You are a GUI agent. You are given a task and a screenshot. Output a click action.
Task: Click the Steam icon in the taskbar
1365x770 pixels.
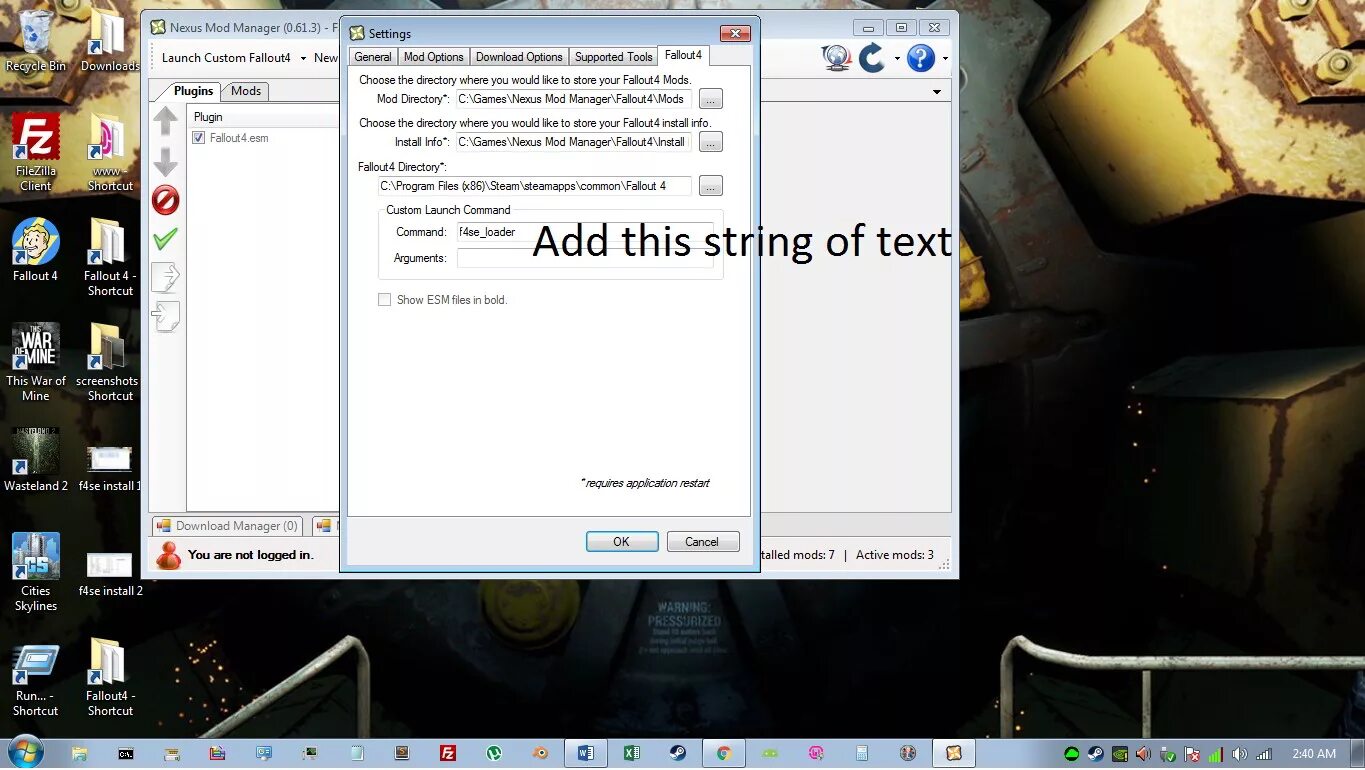tap(678, 754)
